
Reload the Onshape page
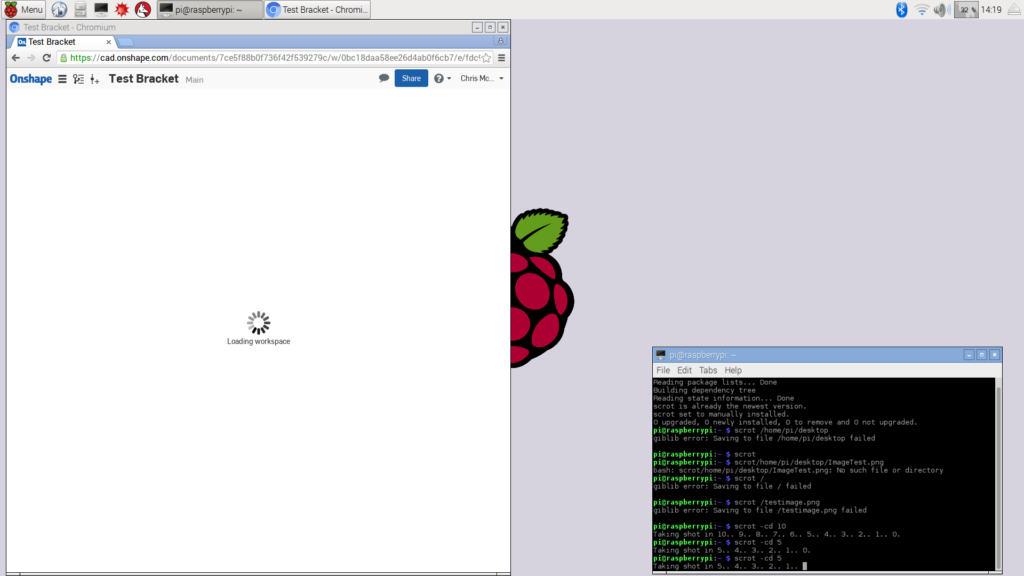point(46,58)
